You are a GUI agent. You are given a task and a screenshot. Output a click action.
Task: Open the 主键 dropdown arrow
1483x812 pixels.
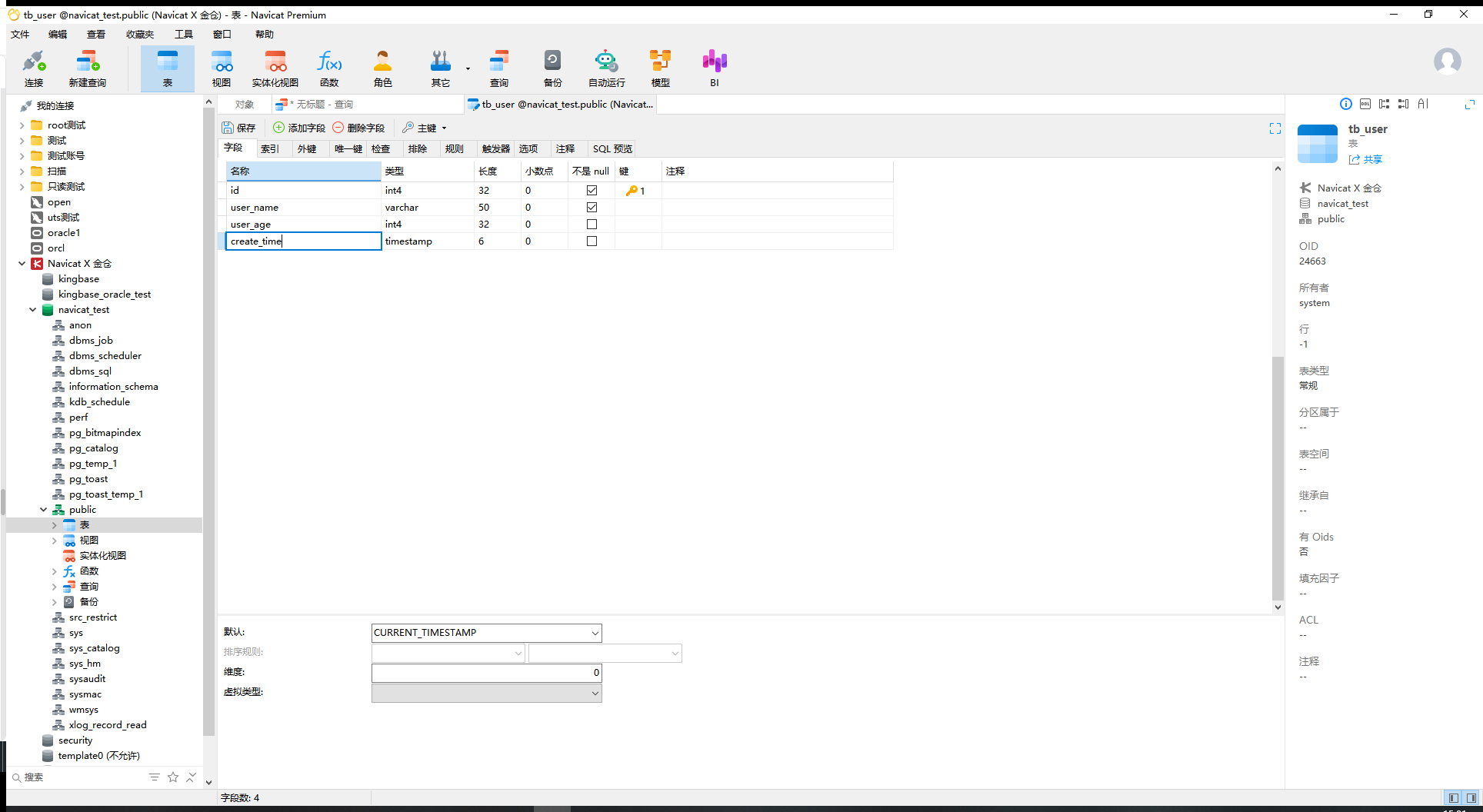click(444, 128)
